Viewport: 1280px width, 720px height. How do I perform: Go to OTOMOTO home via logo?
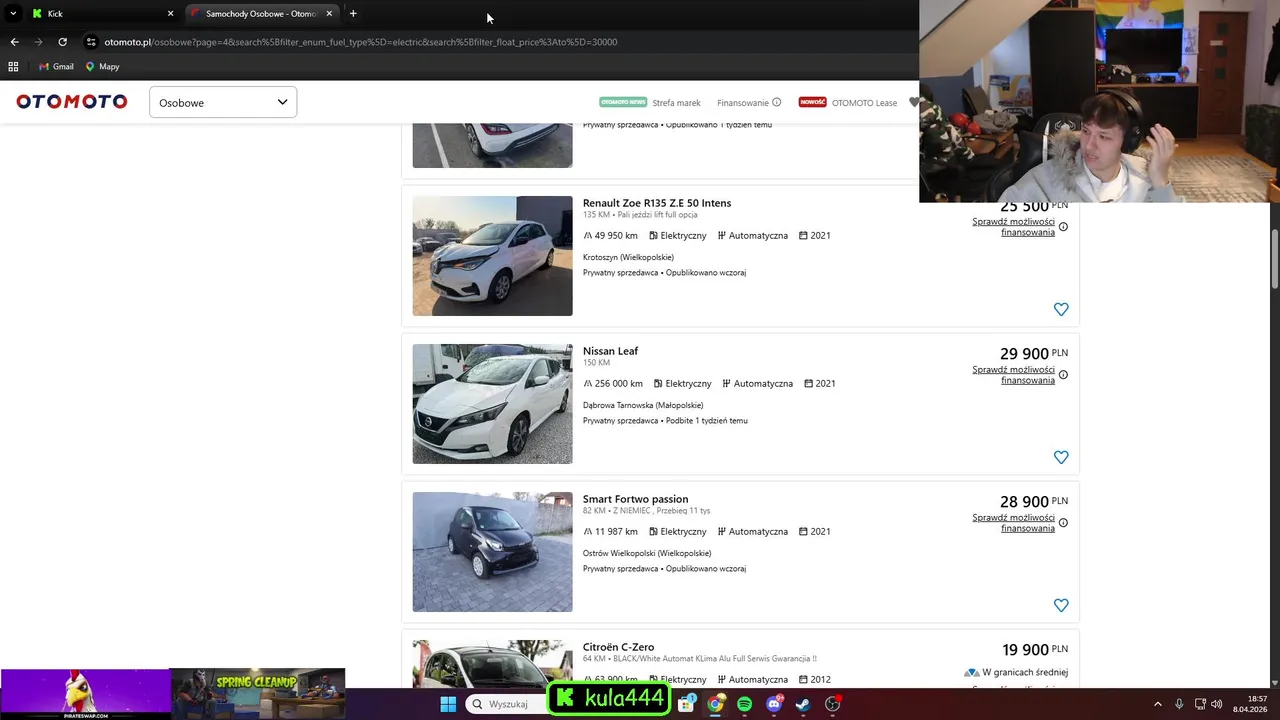72,101
